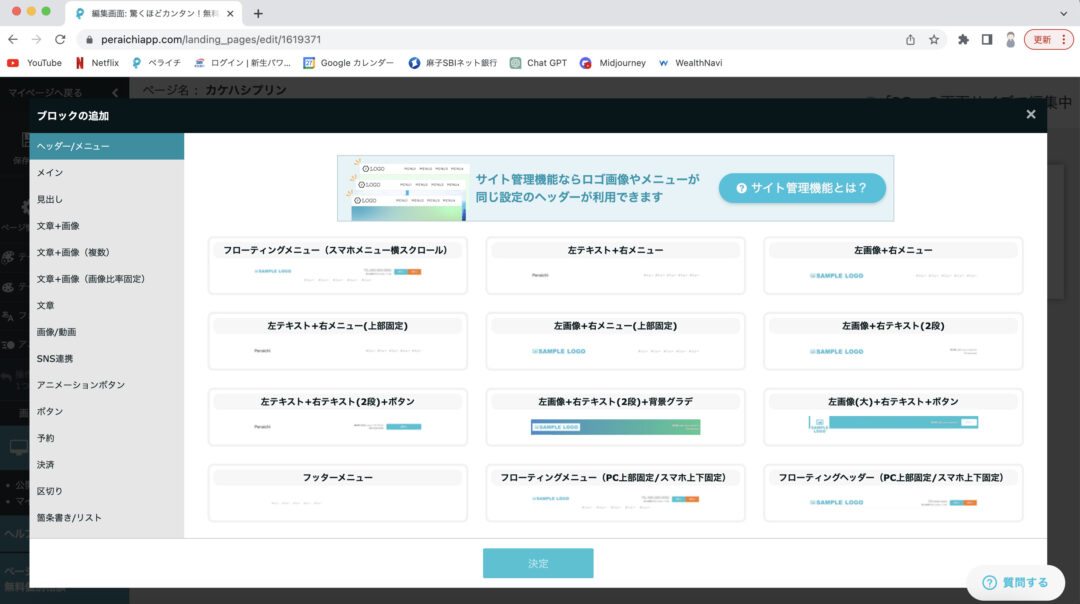Choose 左テキスト+右メニュー(上部固定) block
The image size is (1080, 604).
tap(338, 342)
